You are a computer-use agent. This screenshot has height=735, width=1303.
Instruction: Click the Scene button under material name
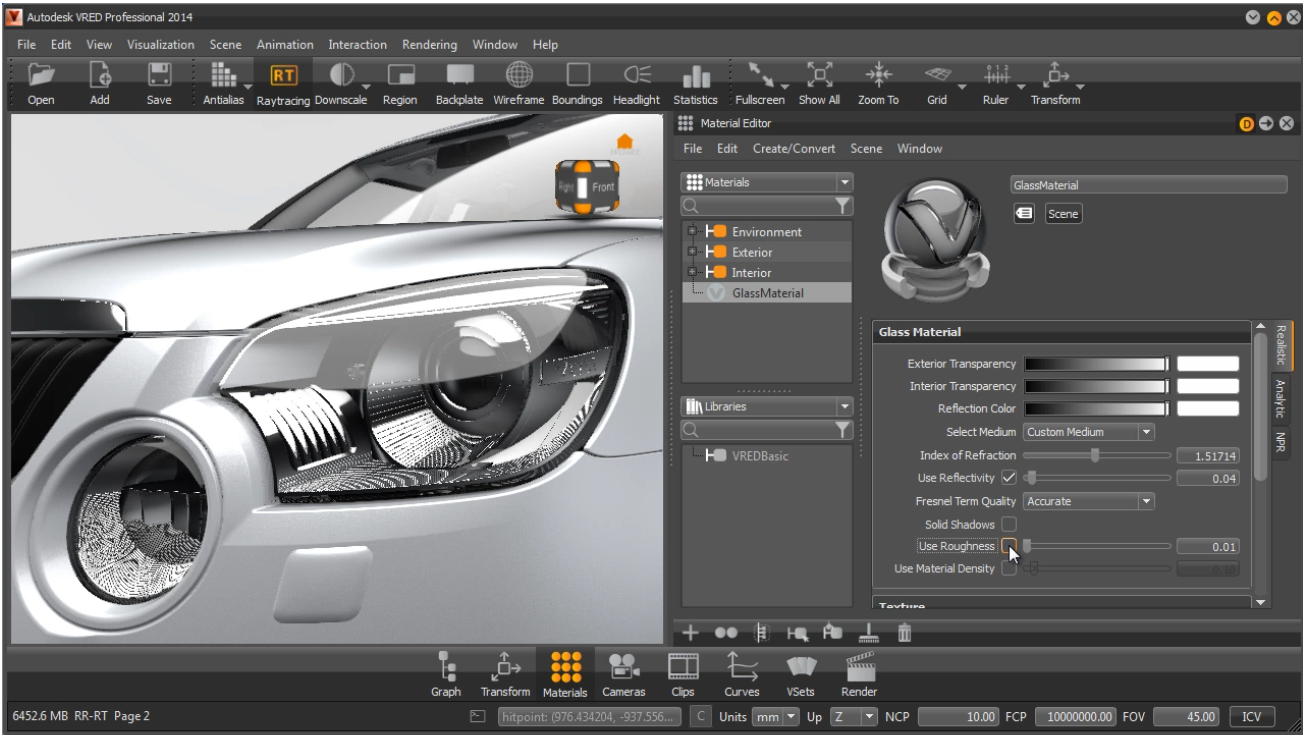point(1063,213)
